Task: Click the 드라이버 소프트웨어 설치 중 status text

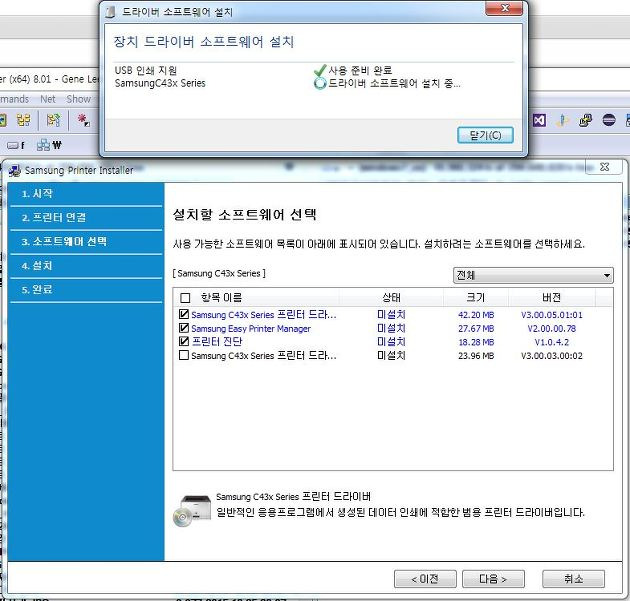Action: [x=394, y=83]
